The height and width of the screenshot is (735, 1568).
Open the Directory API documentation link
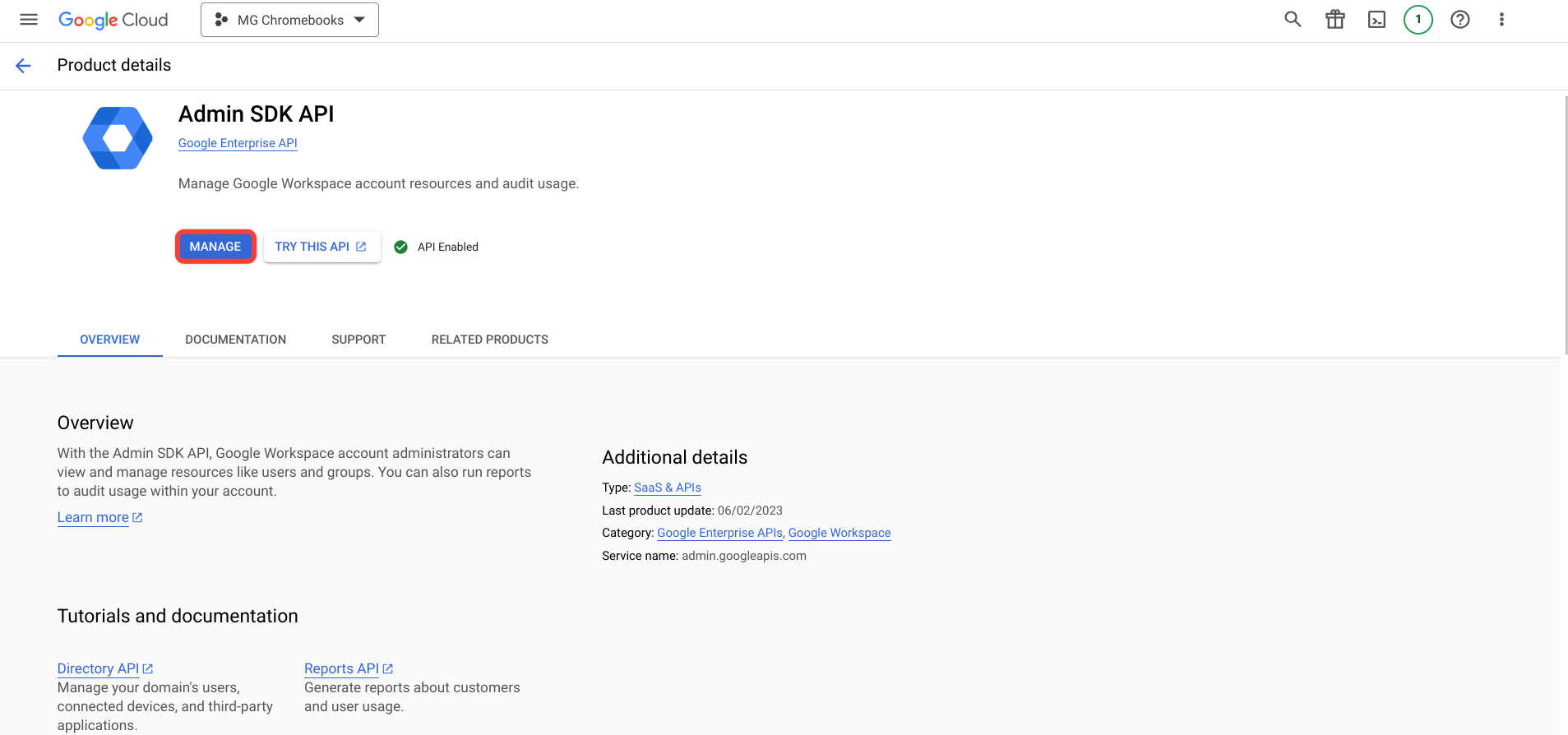coord(105,668)
